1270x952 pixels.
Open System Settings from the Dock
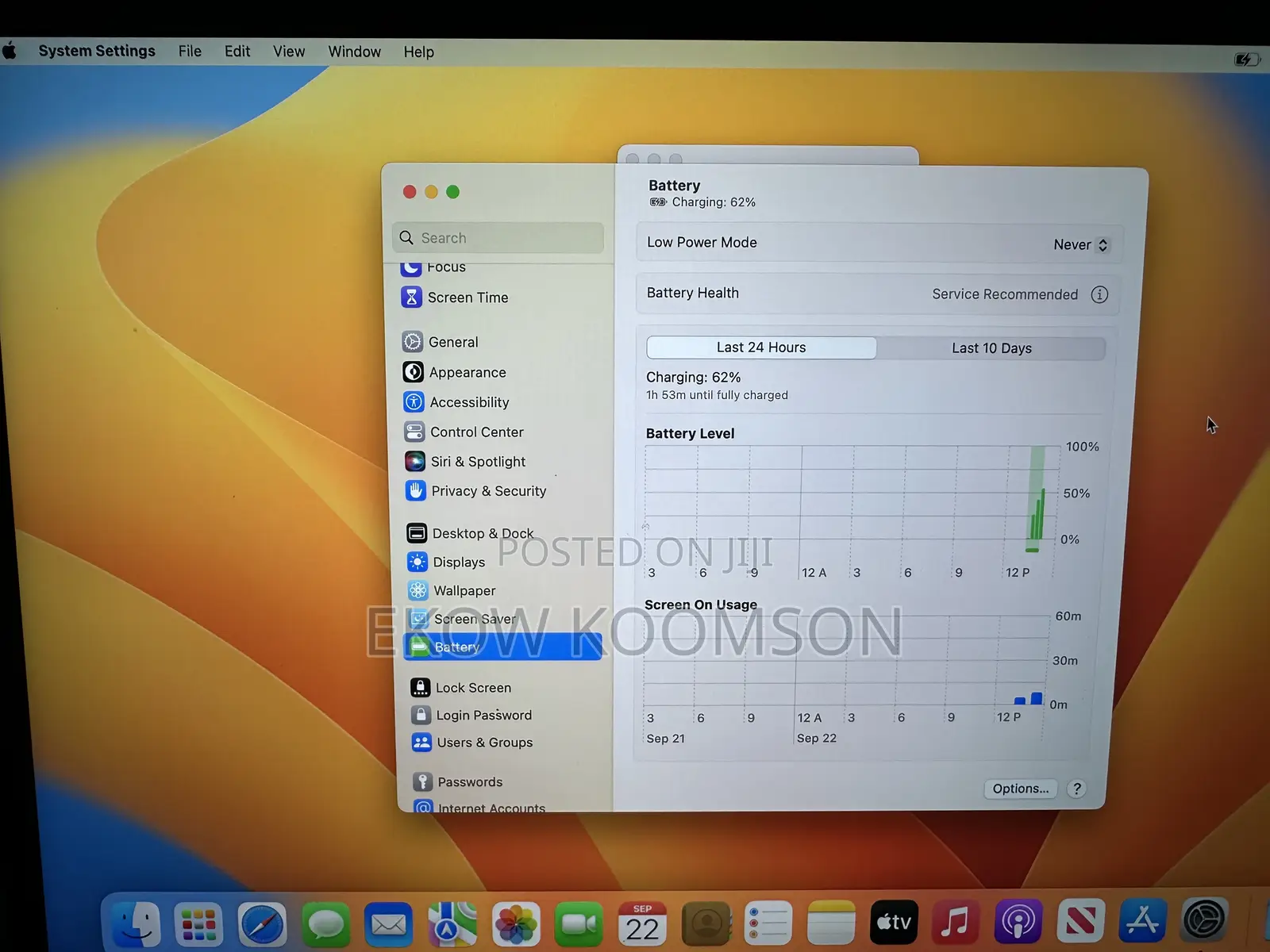1206,920
